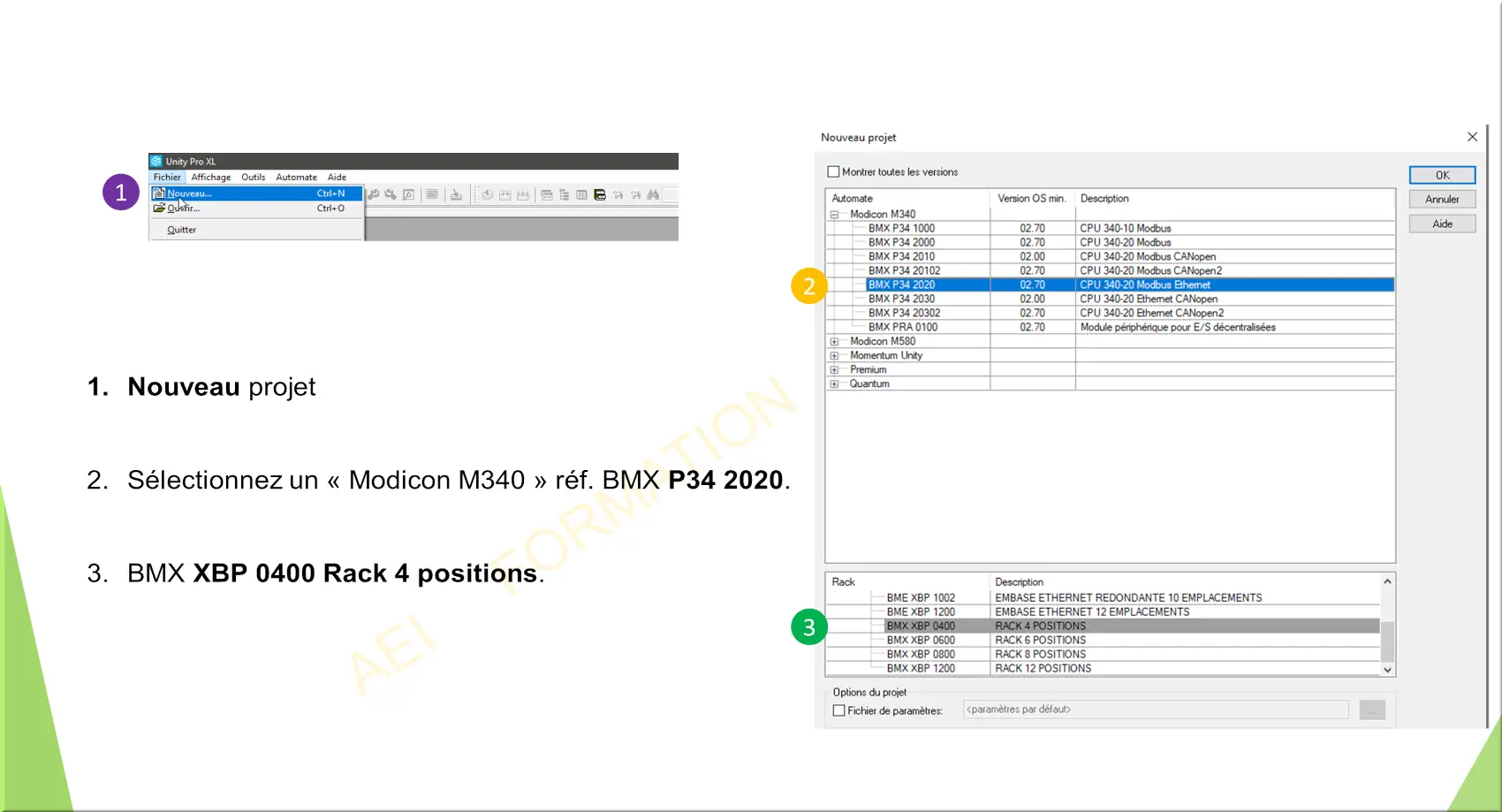Click the full screen display icon in toolbar
Viewport: 1502px width, 812px height.
coord(432,194)
